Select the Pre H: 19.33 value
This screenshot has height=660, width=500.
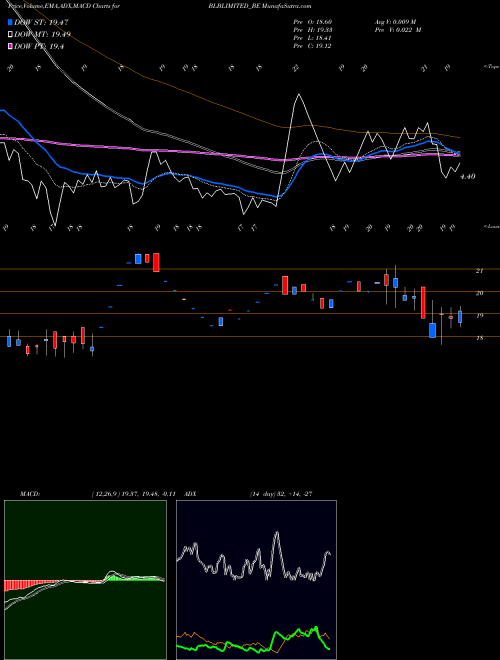312,30
